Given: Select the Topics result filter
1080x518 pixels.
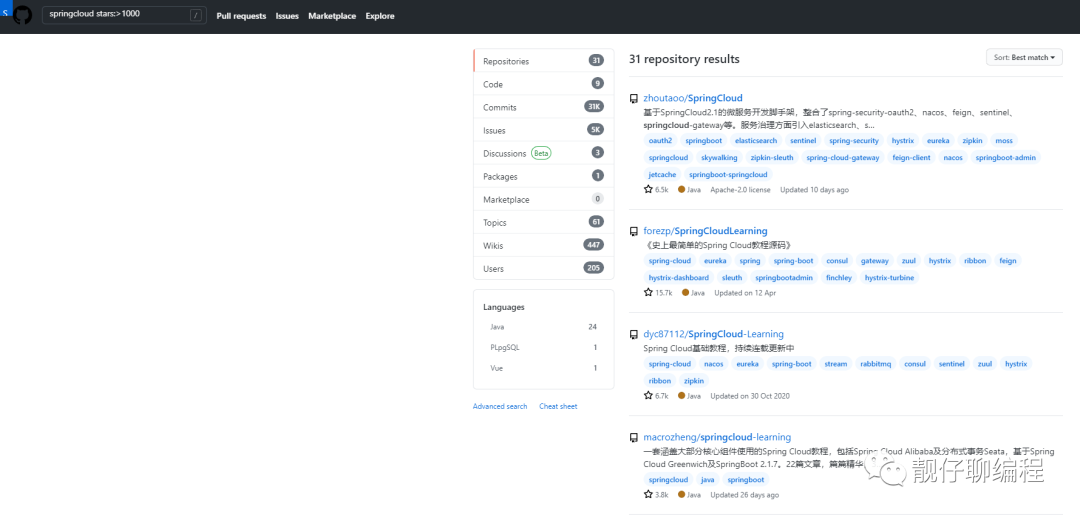Looking at the screenshot, I should [x=543, y=222].
